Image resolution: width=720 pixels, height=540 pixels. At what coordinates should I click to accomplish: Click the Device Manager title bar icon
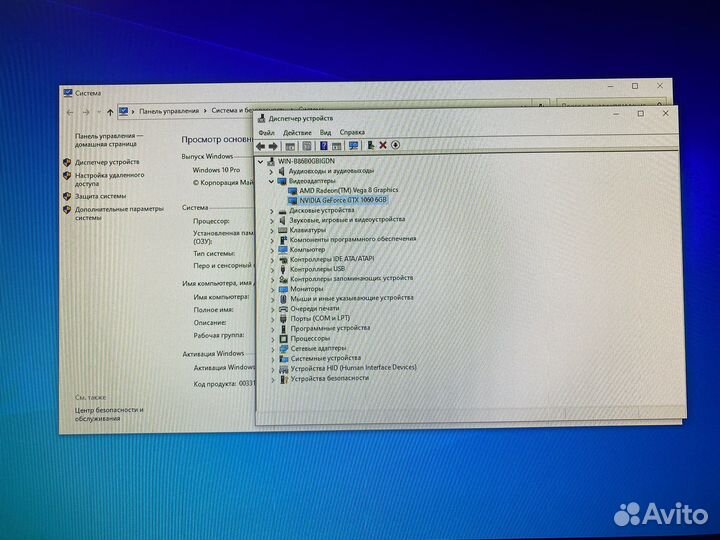pyautogui.click(x=261, y=118)
